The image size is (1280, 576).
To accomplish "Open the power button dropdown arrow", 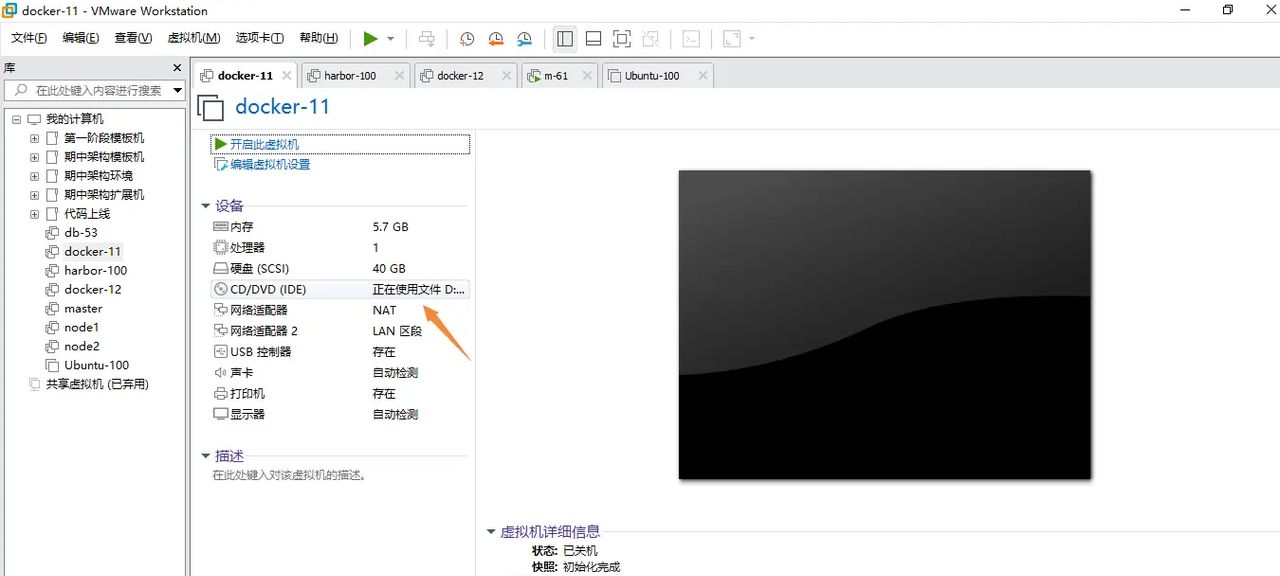I will pos(389,38).
